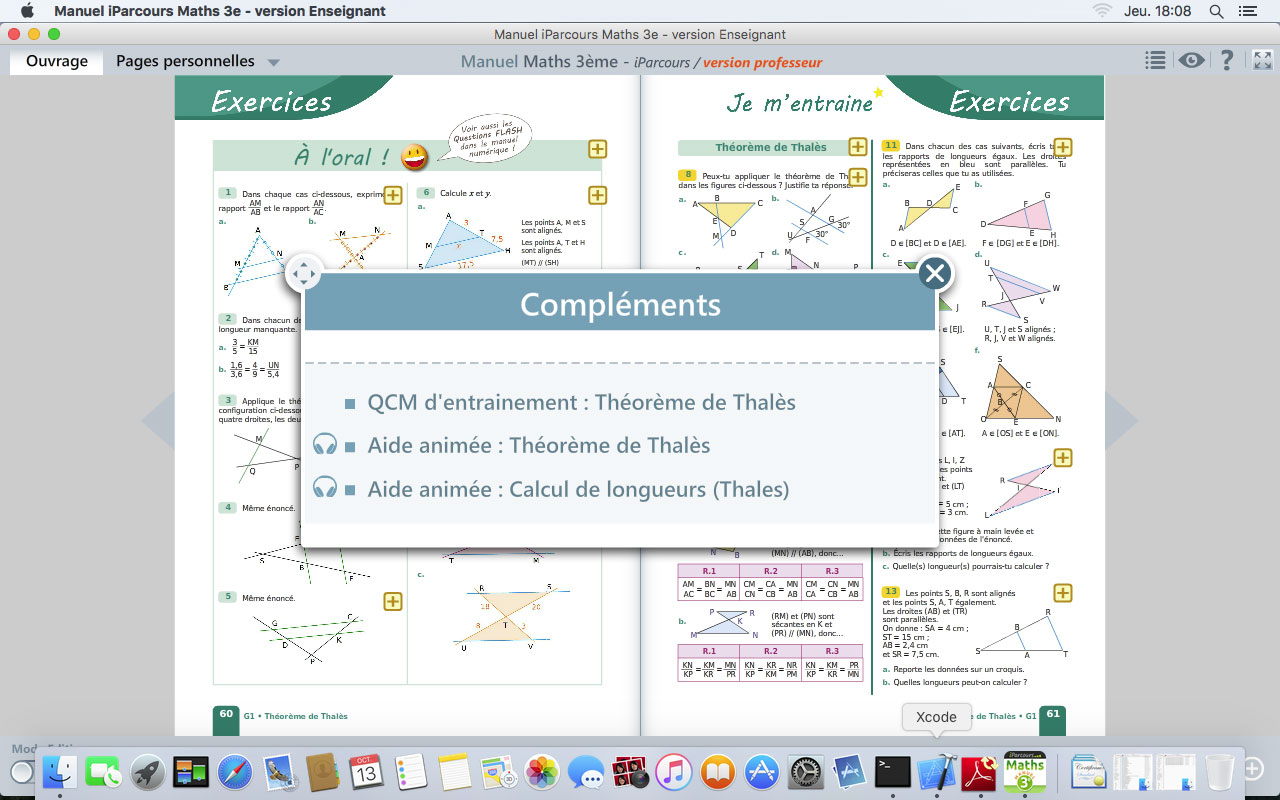Click the move handle of the Compléments popup
This screenshot has height=800, width=1280.
[x=303, y=273]
